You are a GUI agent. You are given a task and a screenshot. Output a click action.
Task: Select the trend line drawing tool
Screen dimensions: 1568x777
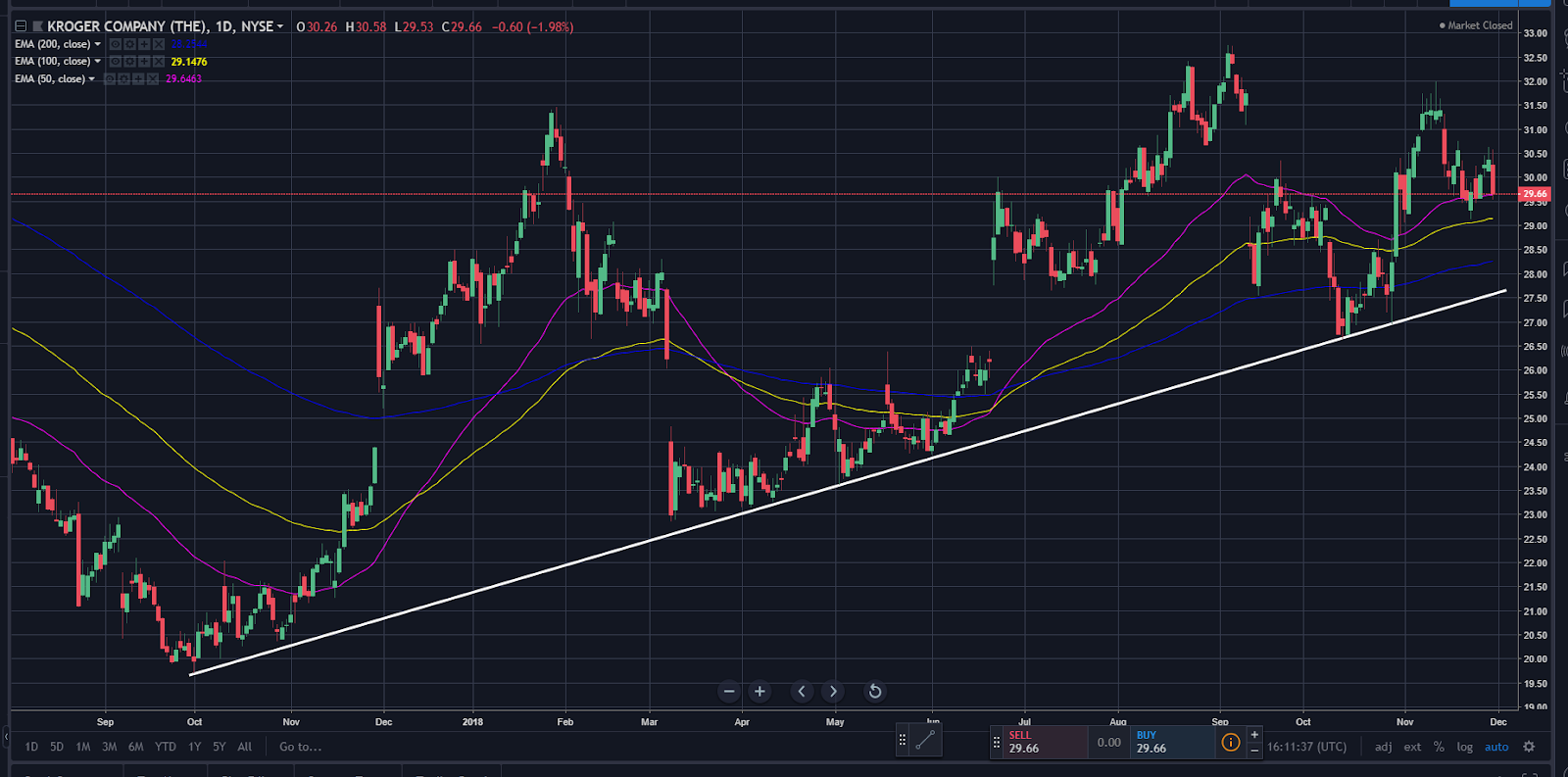(x=925, y=740)
